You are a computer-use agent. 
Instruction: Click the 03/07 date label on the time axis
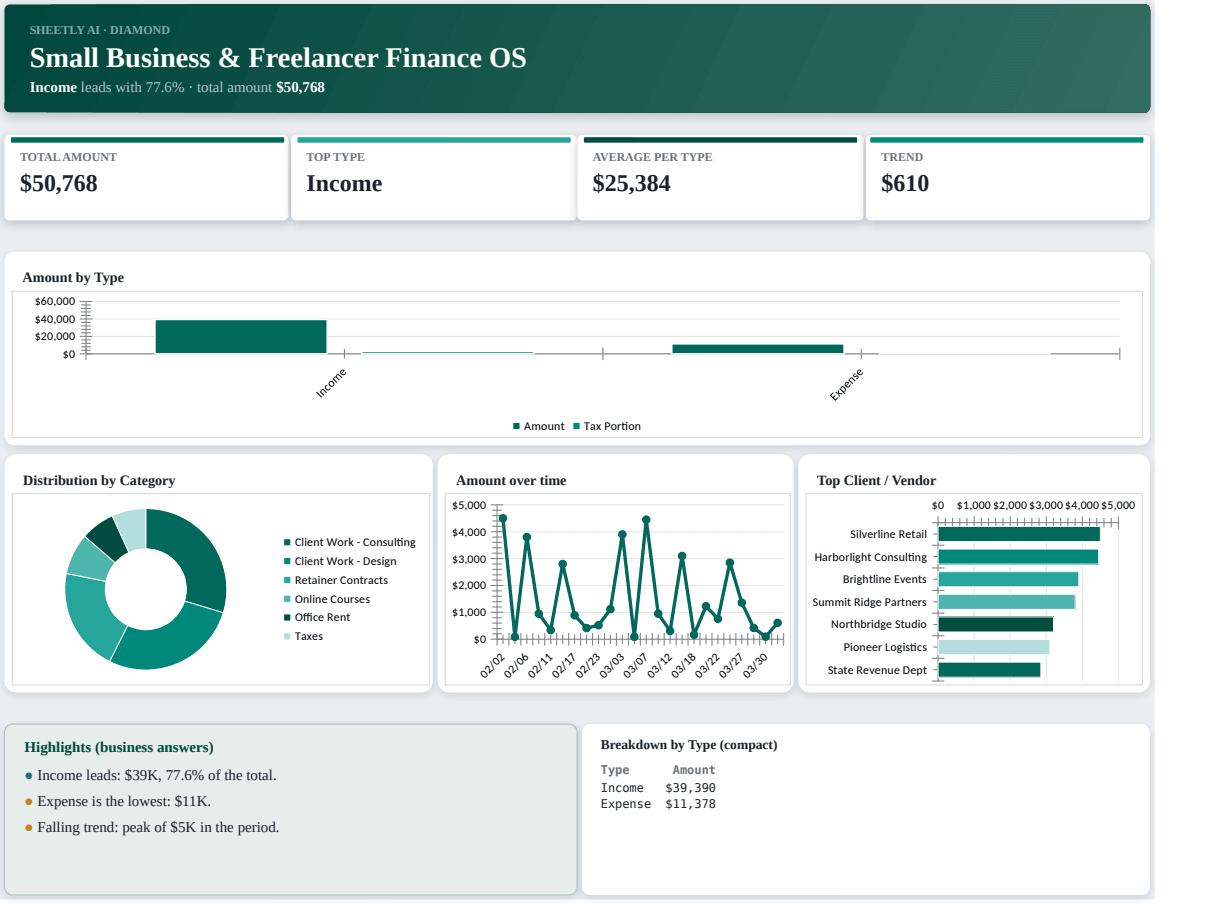point(635,666)
